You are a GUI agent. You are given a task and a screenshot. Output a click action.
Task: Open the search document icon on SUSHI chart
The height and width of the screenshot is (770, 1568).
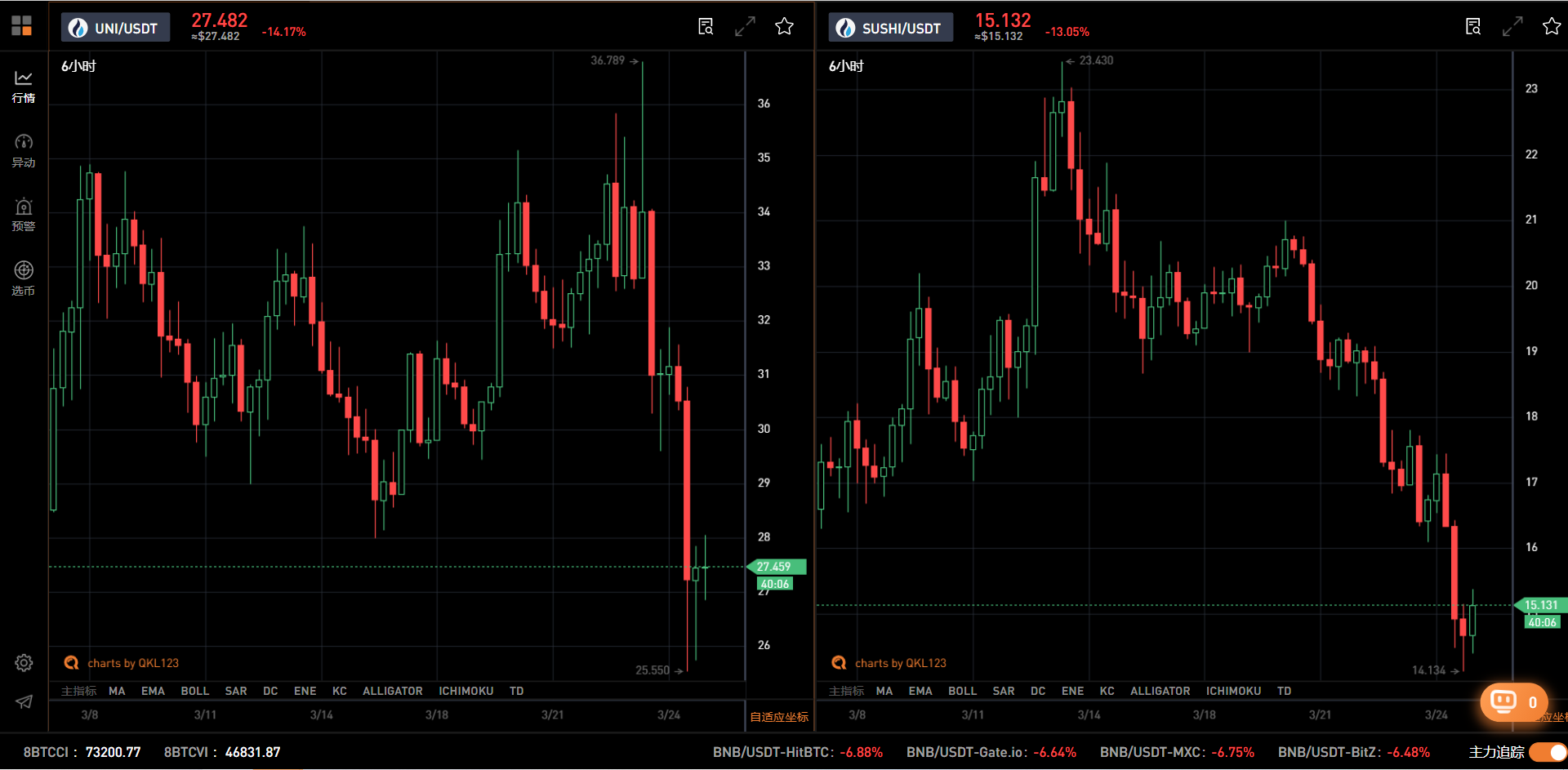click(1473, 27)
